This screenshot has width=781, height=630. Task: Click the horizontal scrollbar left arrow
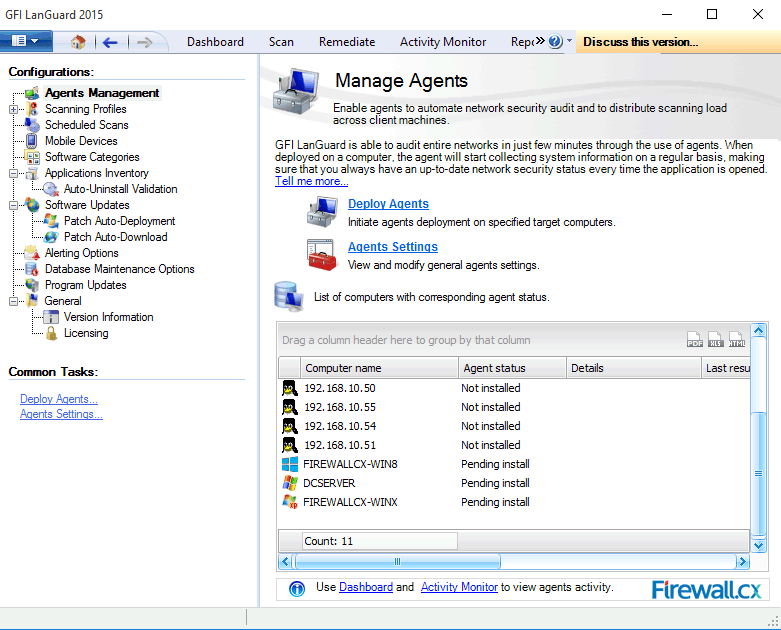point(285,562)
